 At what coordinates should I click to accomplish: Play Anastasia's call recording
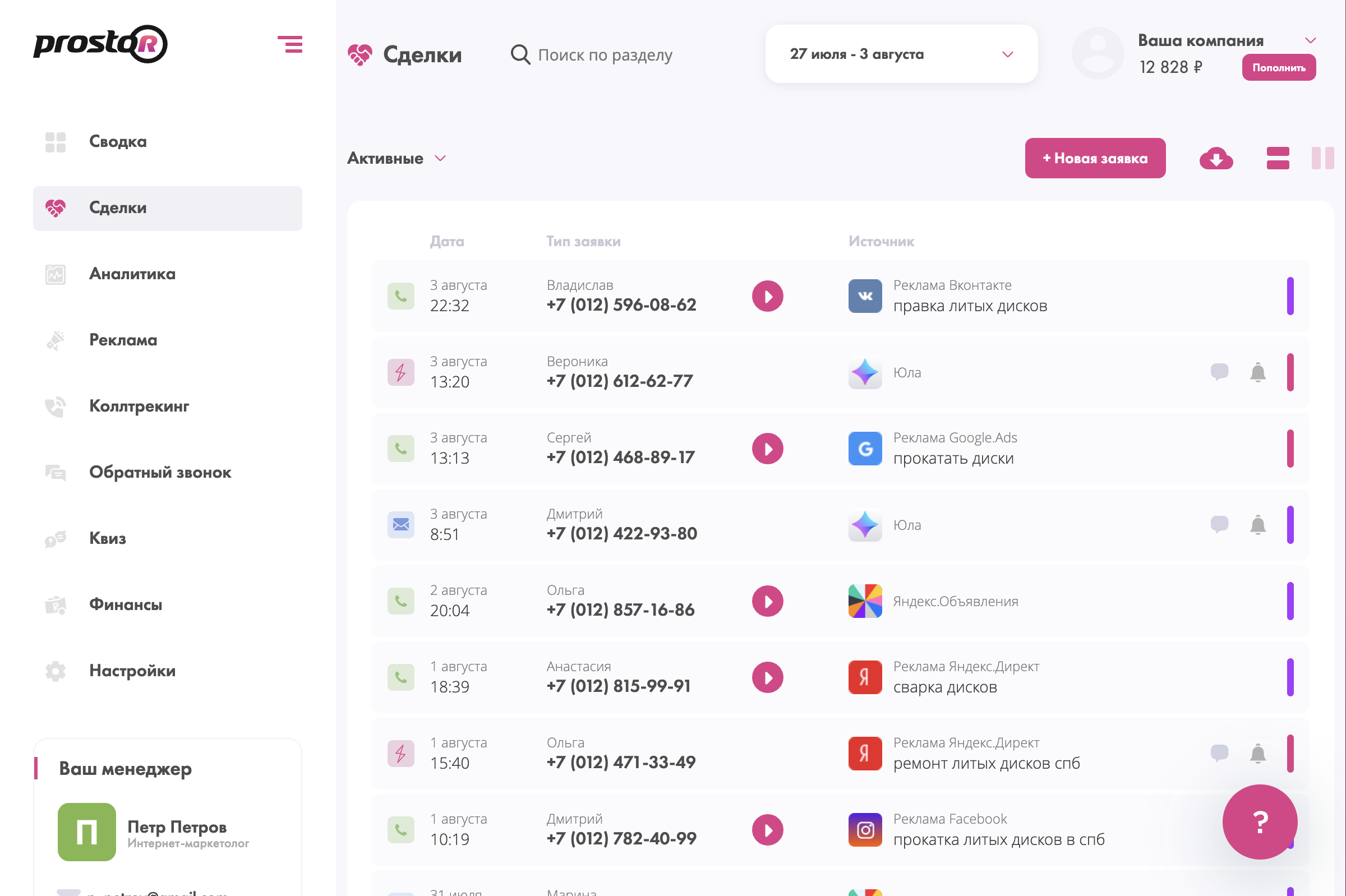click(767, 677)
